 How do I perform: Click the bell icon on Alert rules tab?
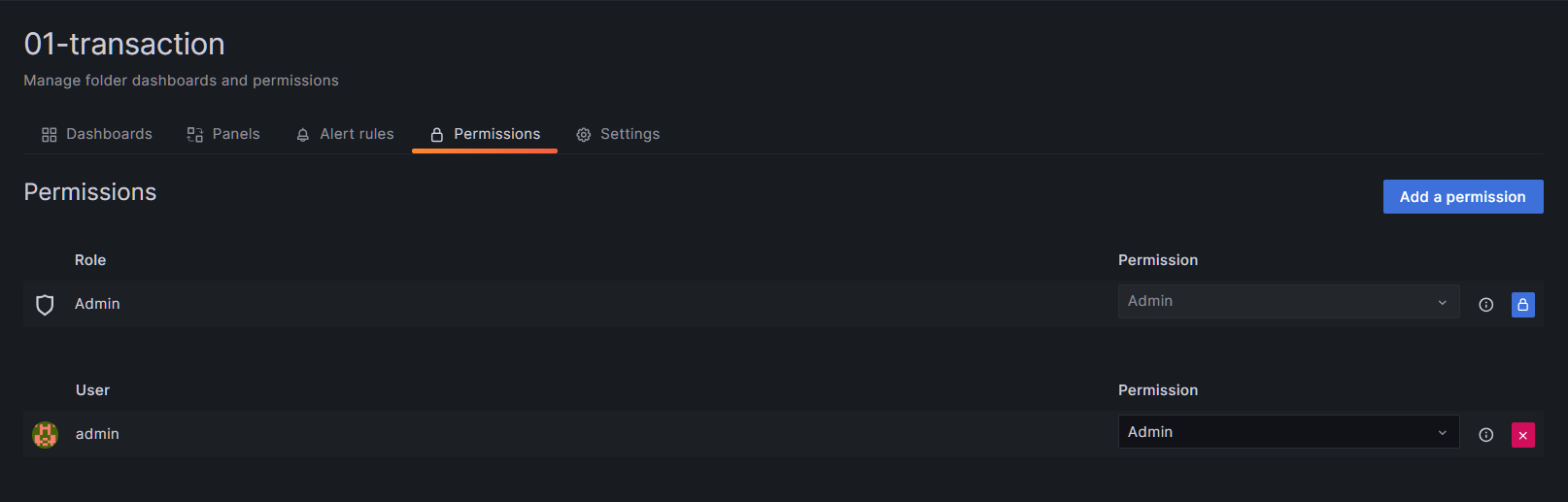(x=303, y=135)
